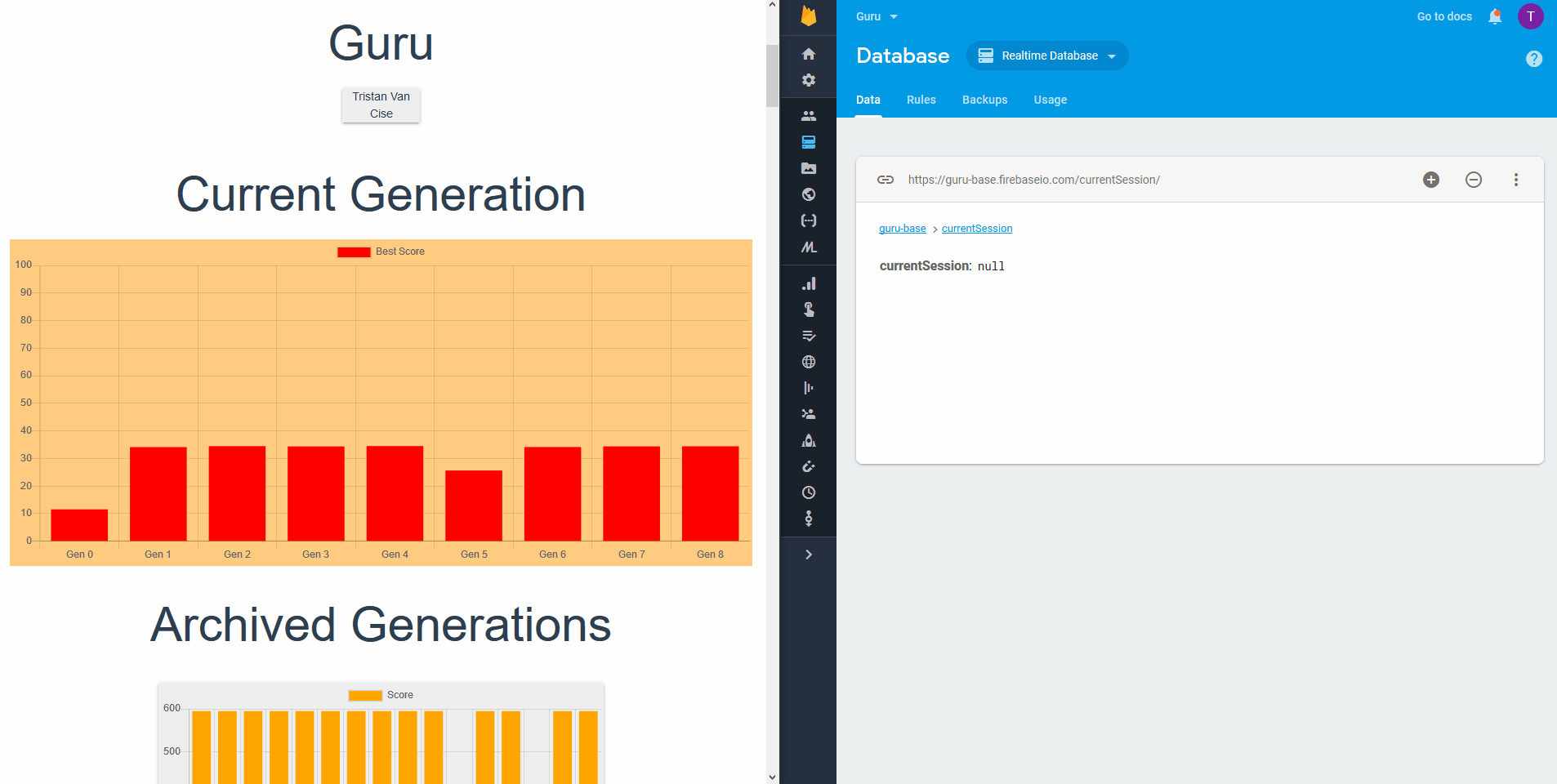This screenshot has width=1557, height=784.
Task: Click the Gen 5 bar in chart
Action: point(474,506)
